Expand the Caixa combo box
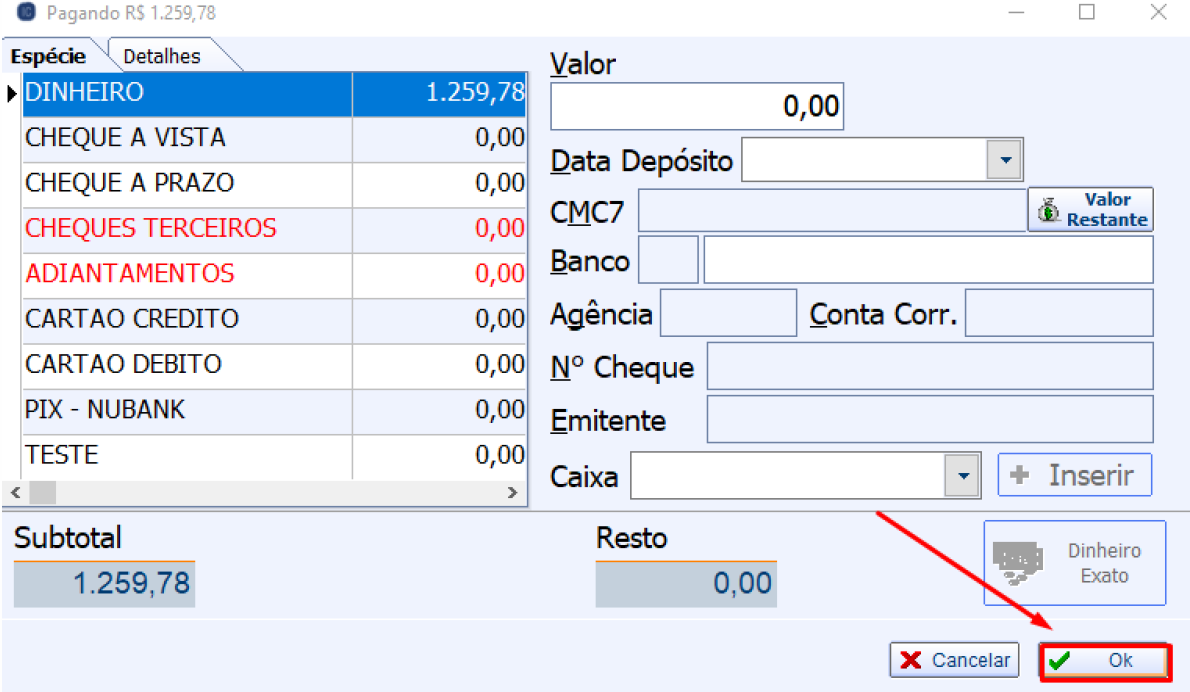Screen dimensions: 1190x692 click(962, 476)
